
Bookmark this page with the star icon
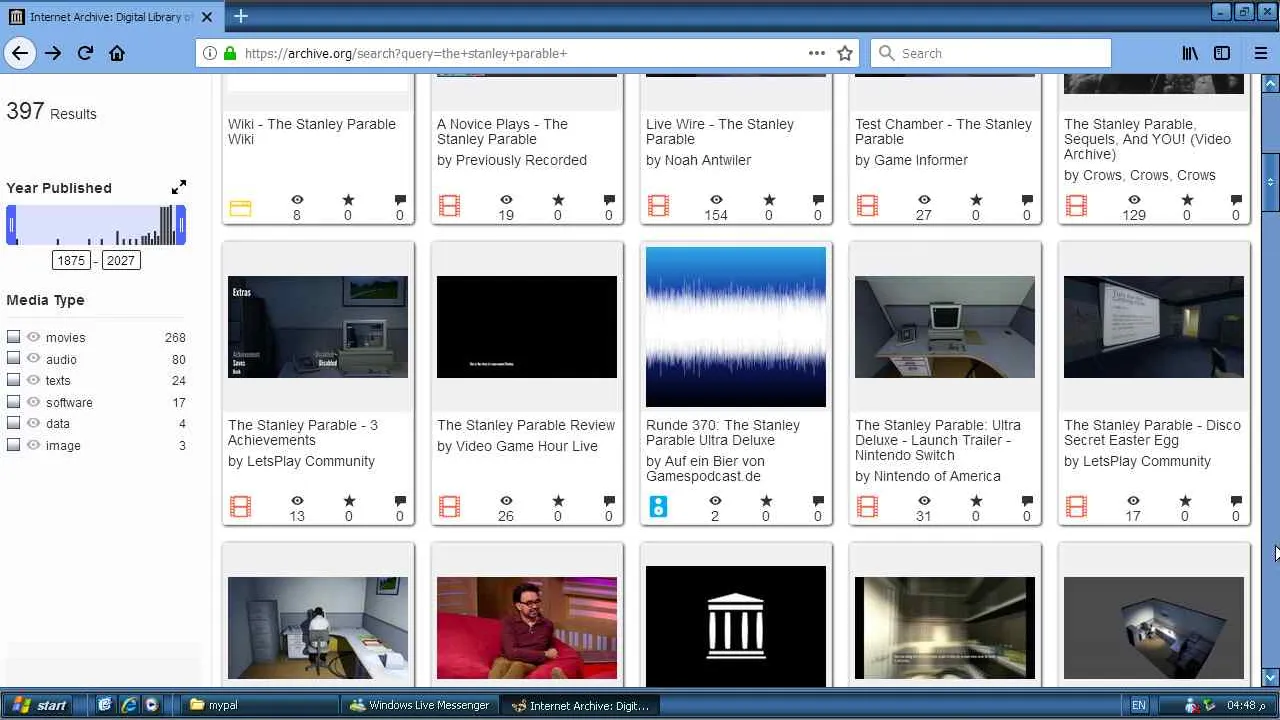pos(845,53)
